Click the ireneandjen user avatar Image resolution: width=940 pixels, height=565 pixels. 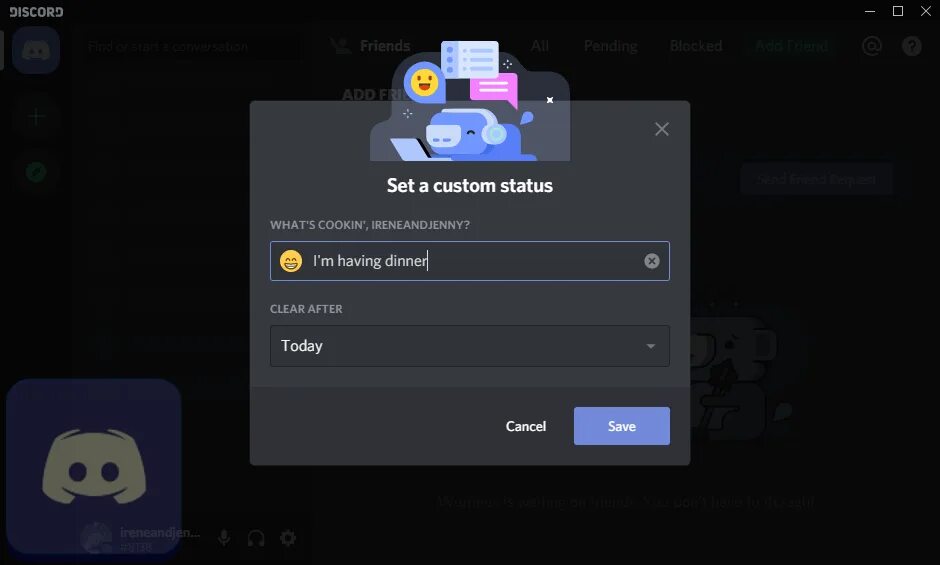tap(97, 538)
